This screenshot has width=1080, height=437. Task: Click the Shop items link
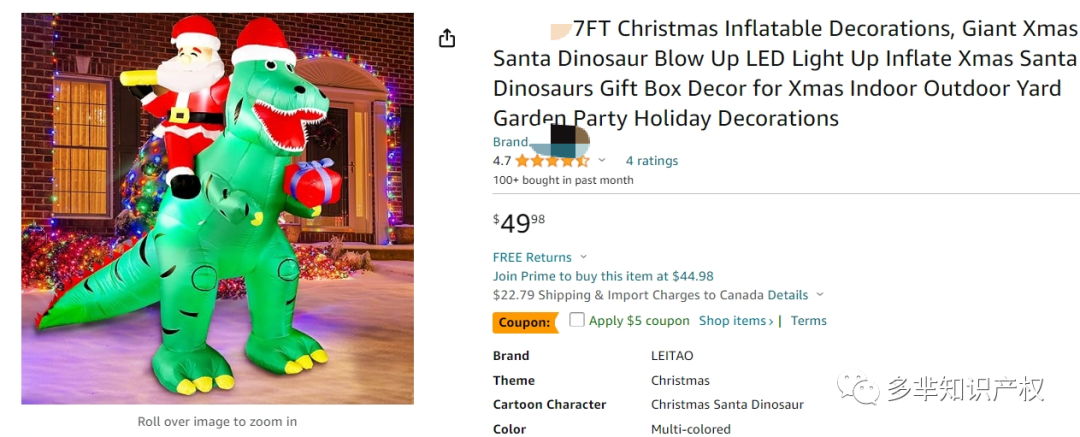point(735,321)
